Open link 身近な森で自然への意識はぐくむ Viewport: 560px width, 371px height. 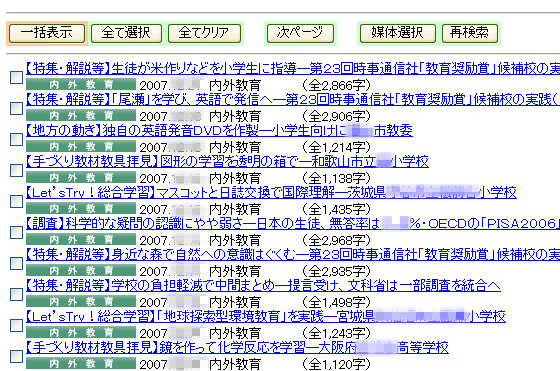(x=293, y=254)
